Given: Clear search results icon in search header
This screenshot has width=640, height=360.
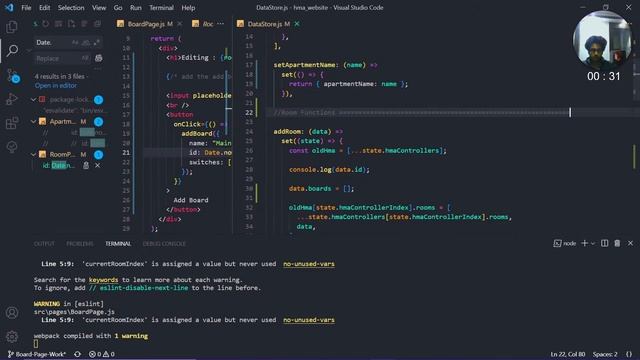Looking at the screenshot, I should [59, 24].
